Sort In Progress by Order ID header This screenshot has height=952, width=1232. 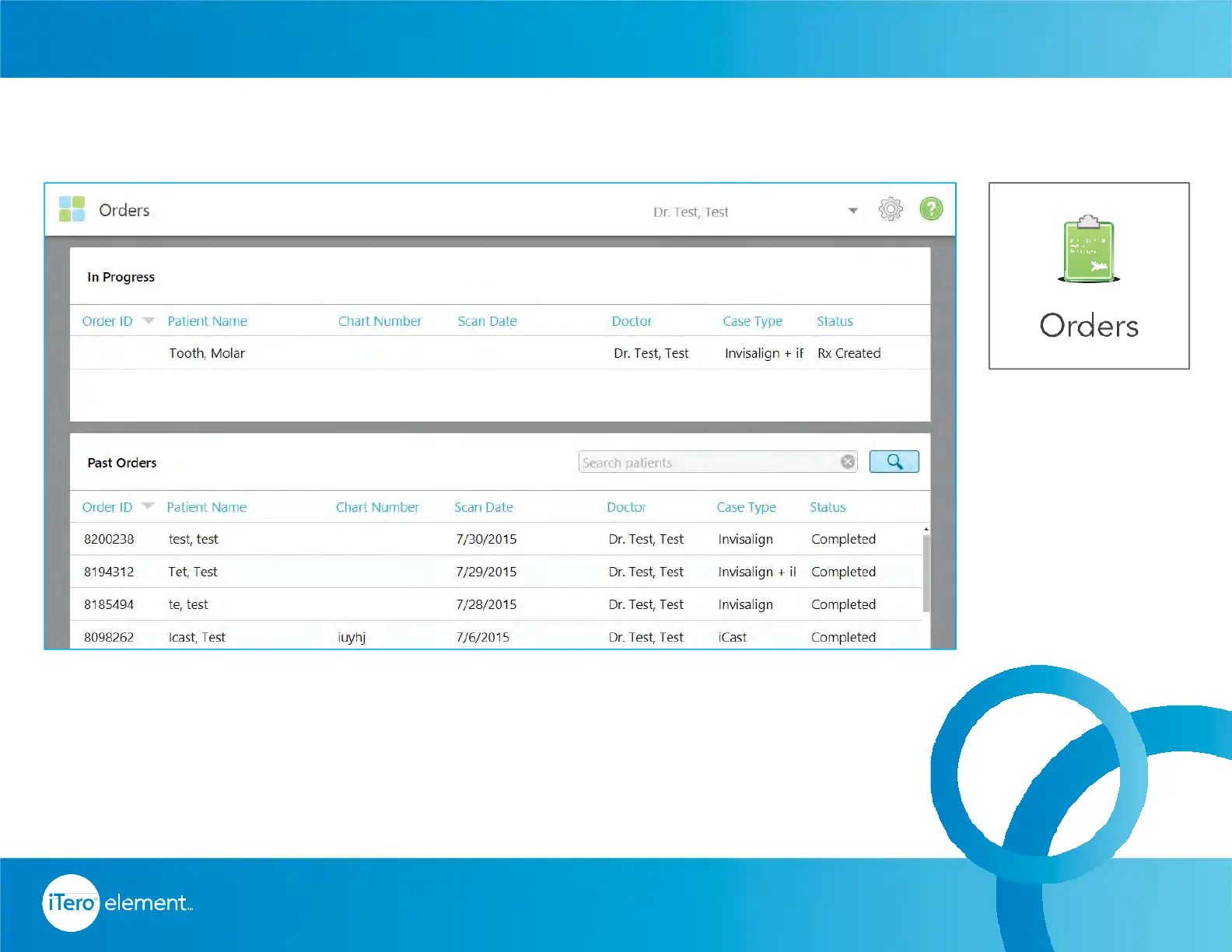coord(107,321)
